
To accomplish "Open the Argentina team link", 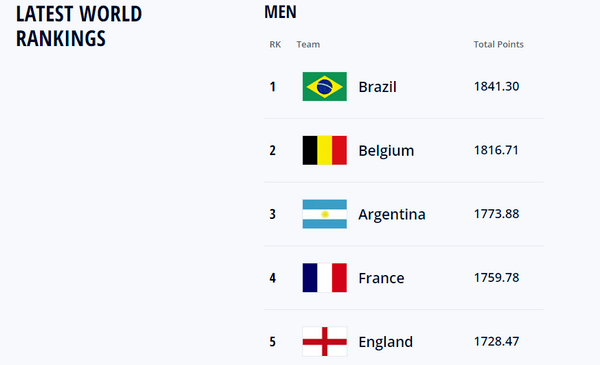I will click(x=392, y=215).
